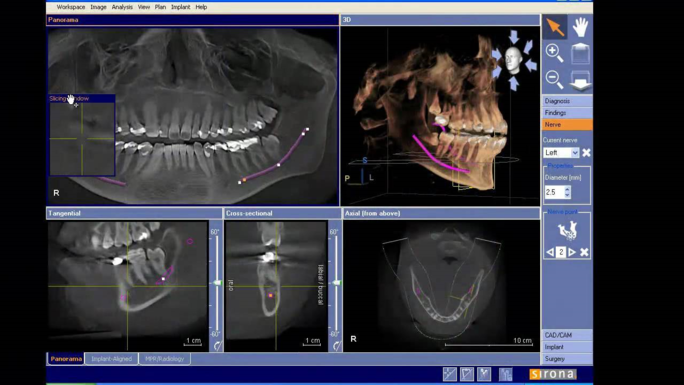Click the jaw nerve point icon
This screenshot has width=684, height=385.
pyautogui.click(x=568, y=231)
